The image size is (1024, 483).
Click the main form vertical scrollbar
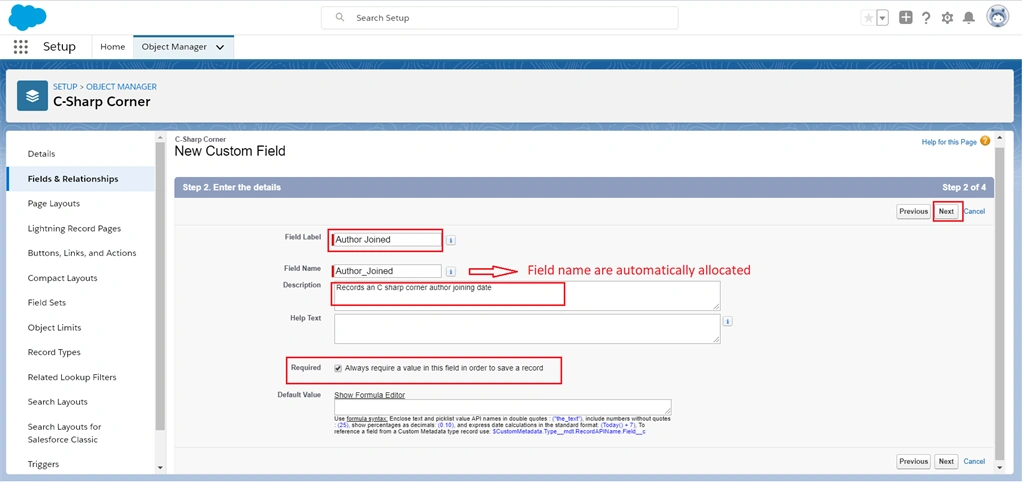[x=999, y=302]
